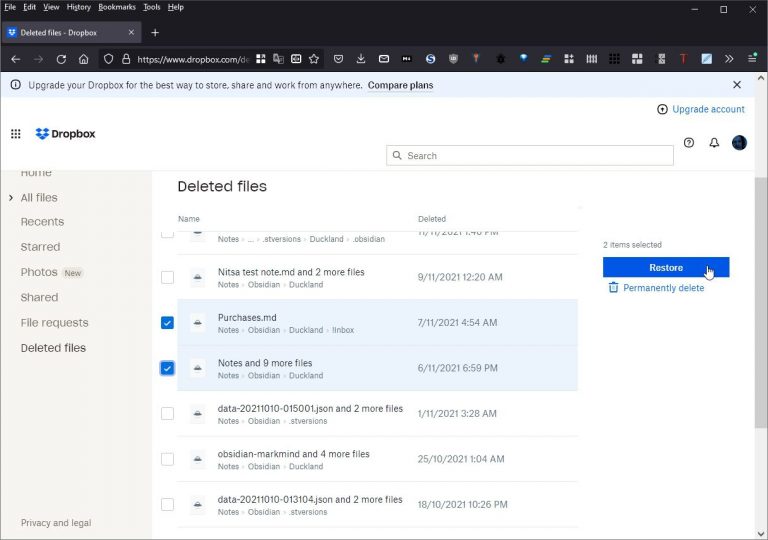The image size is (768, 540).
Task: Open File requests in the sidebar
Action: [x=54, y=323]
